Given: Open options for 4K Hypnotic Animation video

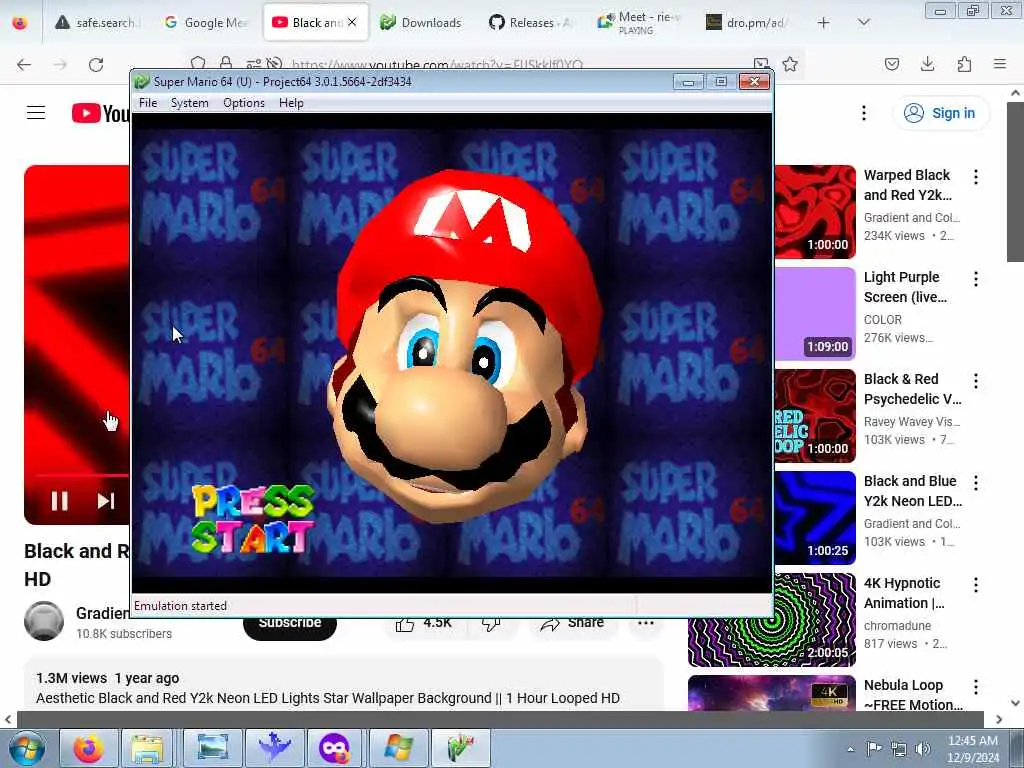Looking at the screenshot, I should pos(976,584).
